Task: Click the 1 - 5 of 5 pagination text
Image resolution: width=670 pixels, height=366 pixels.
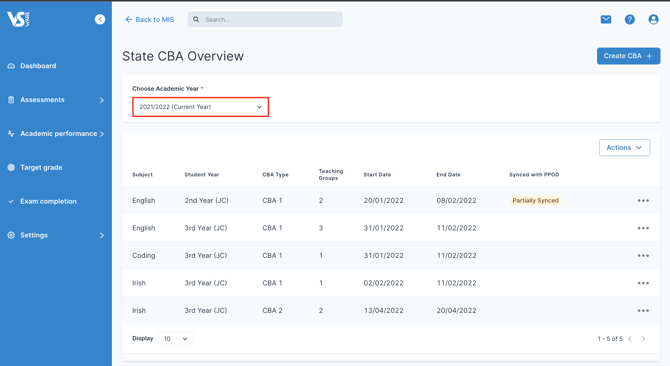Action: (x=610, y=339)
